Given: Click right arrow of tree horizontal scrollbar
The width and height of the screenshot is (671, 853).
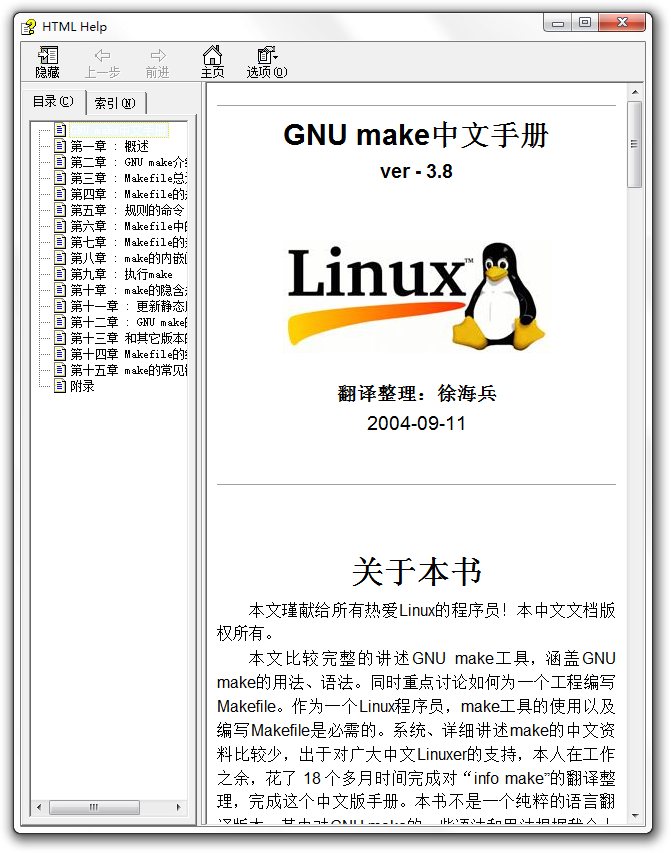Looking at the screenshot, I should (x=179, y=807).
